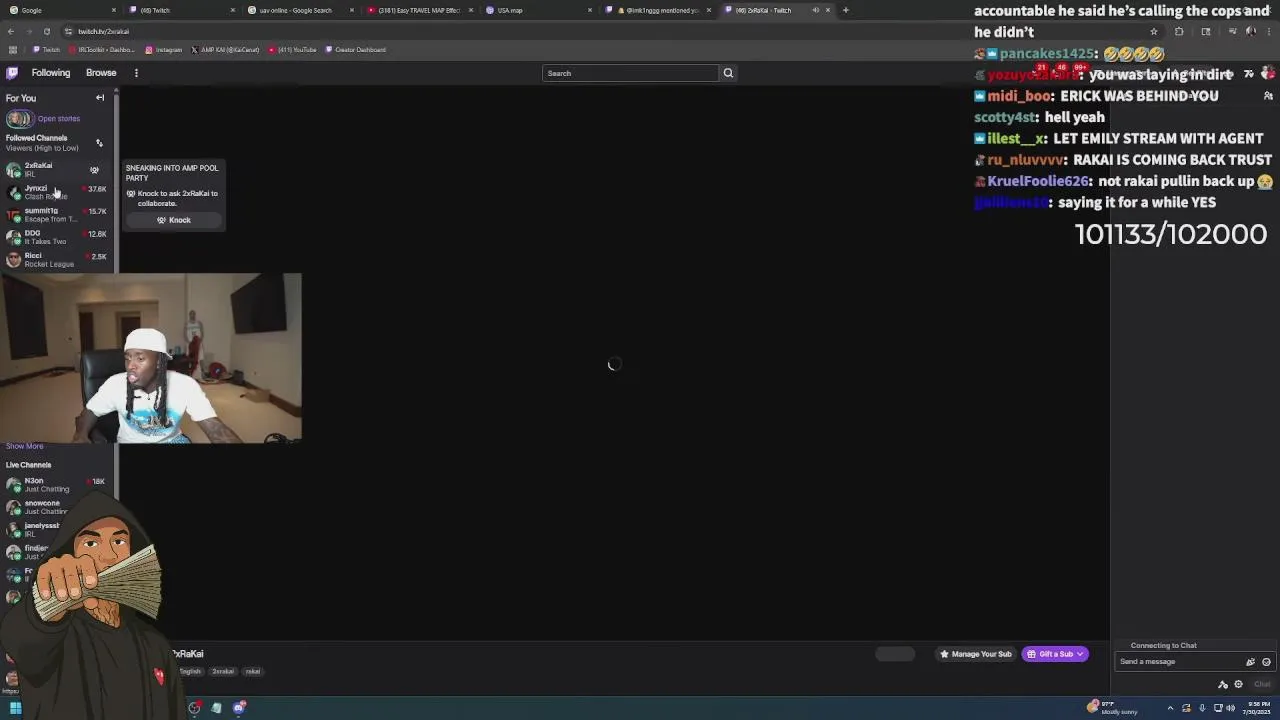Click the Twitch logo home icon
This screenshot has width=1280, height=720.
click(x=12, y=73)
